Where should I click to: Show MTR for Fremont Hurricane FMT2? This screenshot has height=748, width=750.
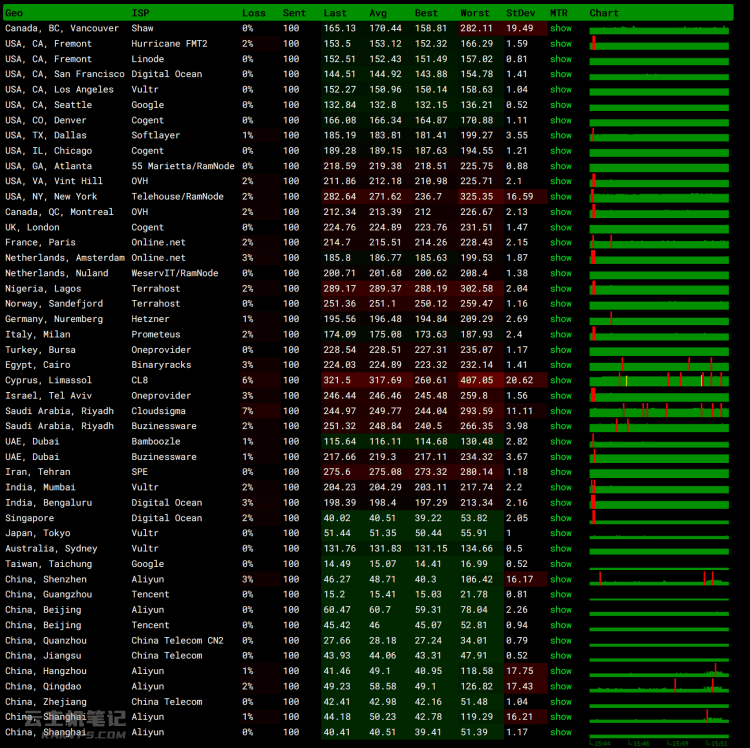(561, 44)
